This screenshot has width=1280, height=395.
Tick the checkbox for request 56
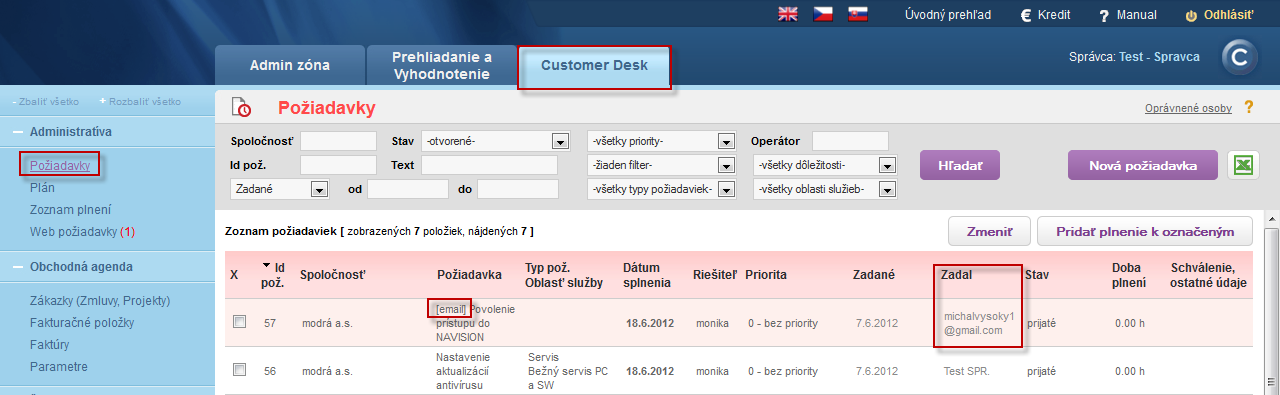click(239, 370)
